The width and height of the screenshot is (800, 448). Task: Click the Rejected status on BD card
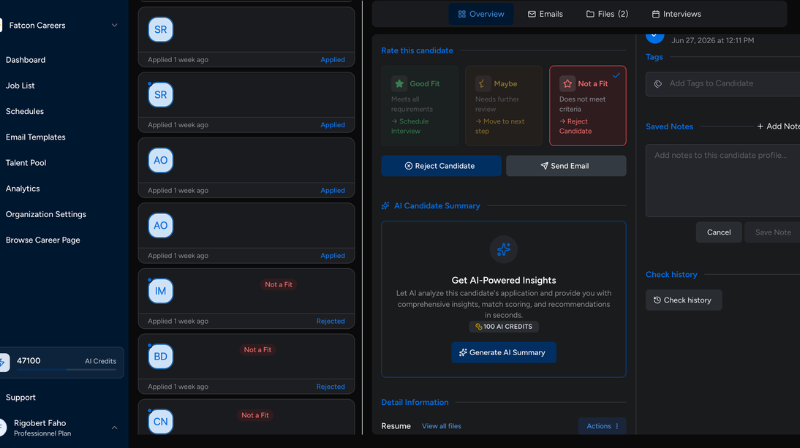coord(330,386)
